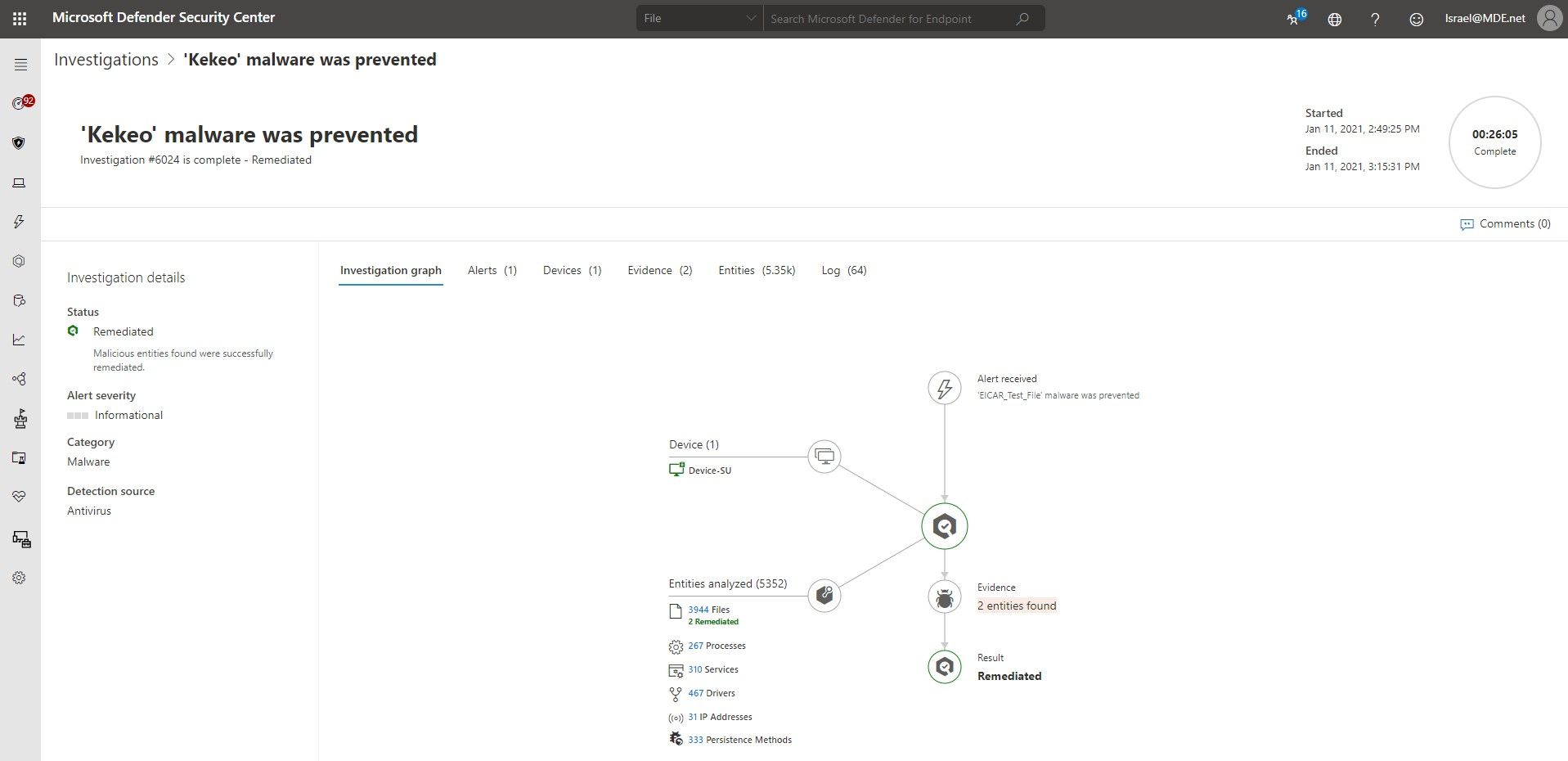Open the user profile avatar
This screenshot has height=761, width=1568.
[x=1549, y=18]
